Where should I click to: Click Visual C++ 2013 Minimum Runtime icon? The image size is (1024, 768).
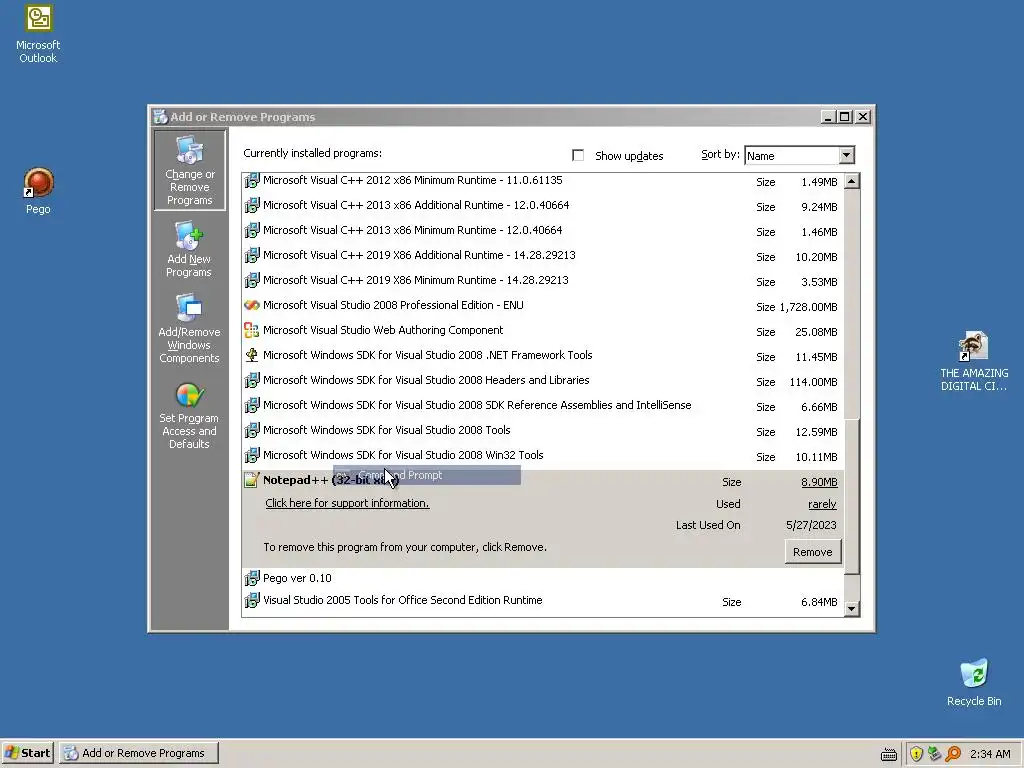pos(251,231)
